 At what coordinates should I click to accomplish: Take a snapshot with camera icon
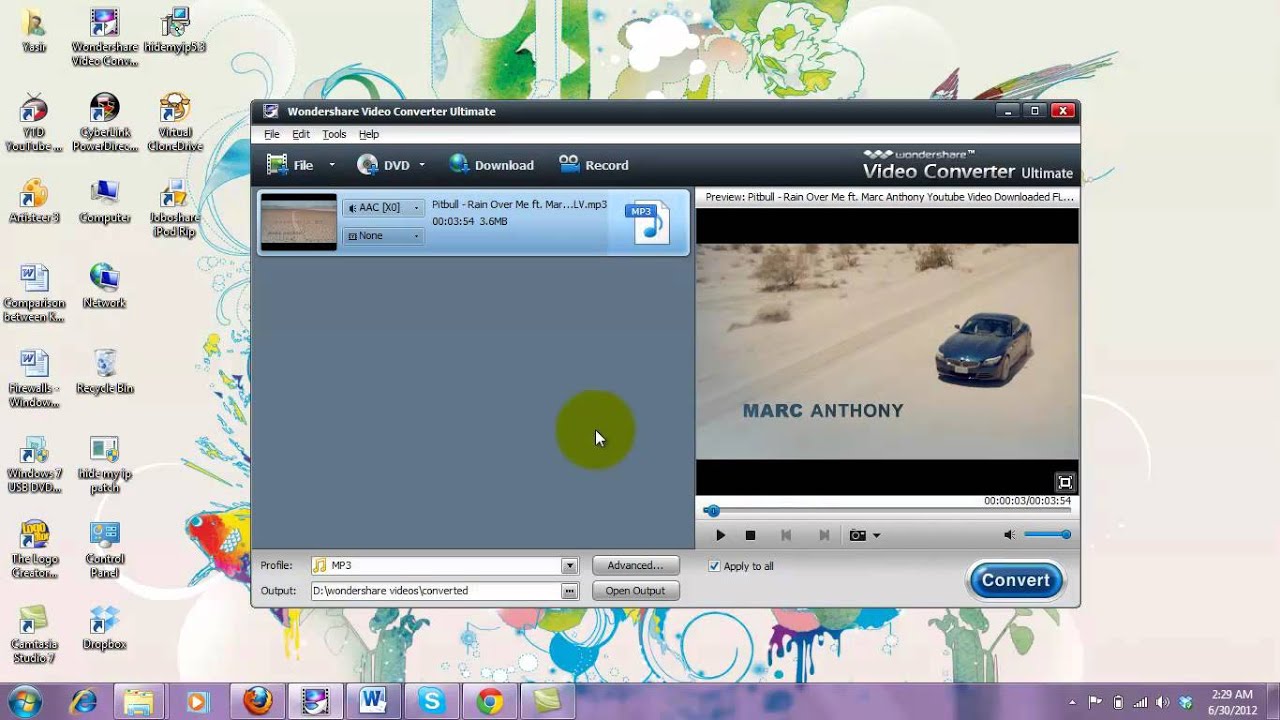click(857, 536)
